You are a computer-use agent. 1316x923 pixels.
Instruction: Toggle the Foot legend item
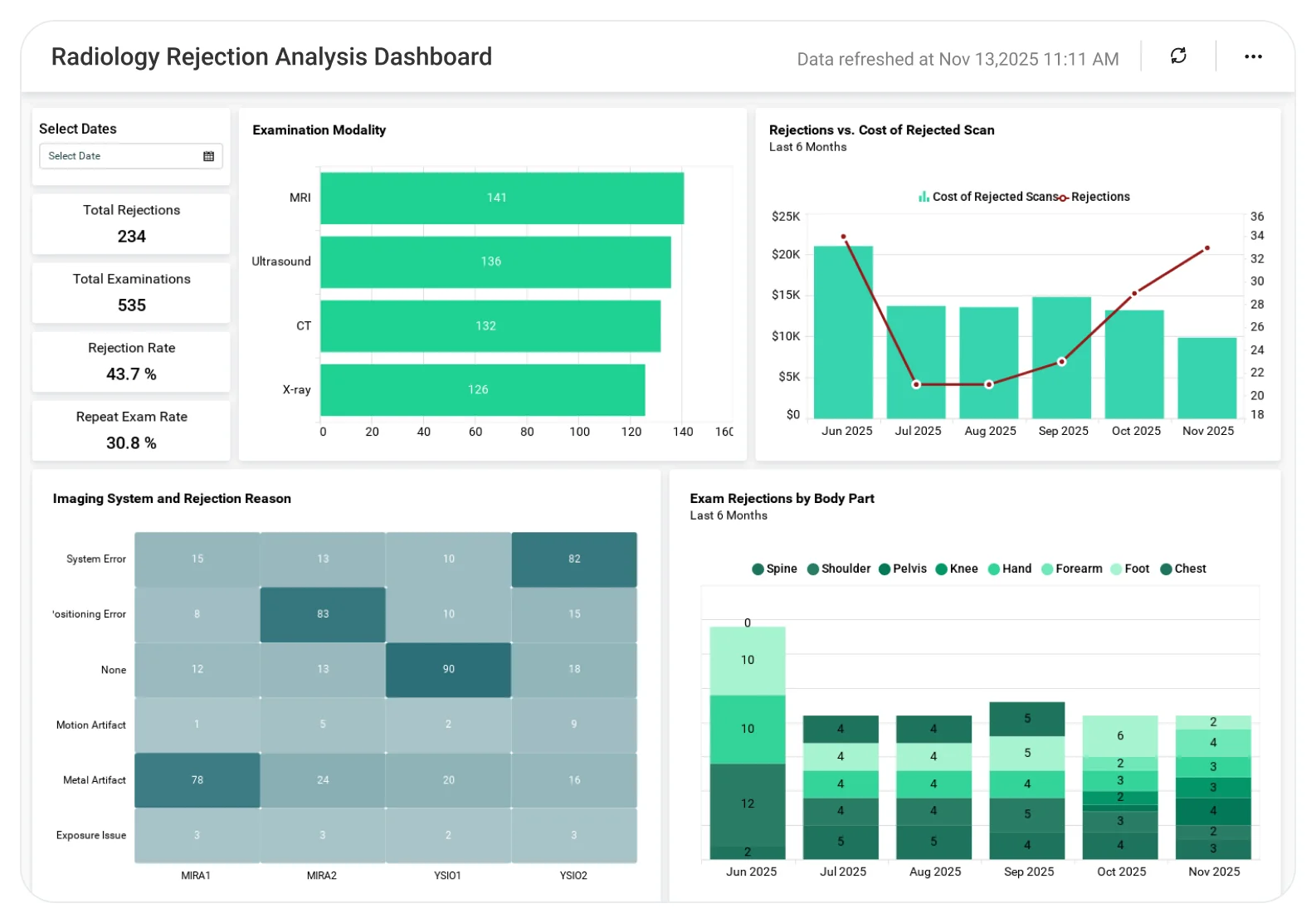coord(1130,569)
